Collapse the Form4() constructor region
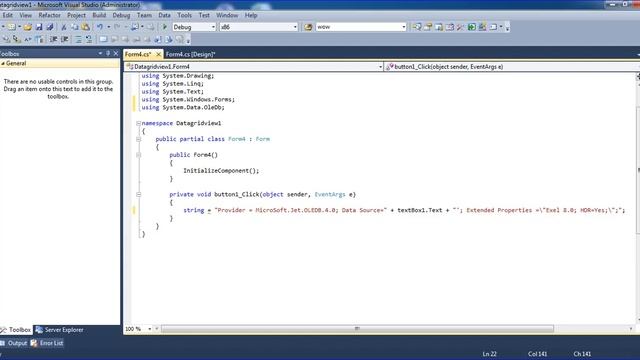Viewport: 640px width, 360px height. tap(138, 155)
